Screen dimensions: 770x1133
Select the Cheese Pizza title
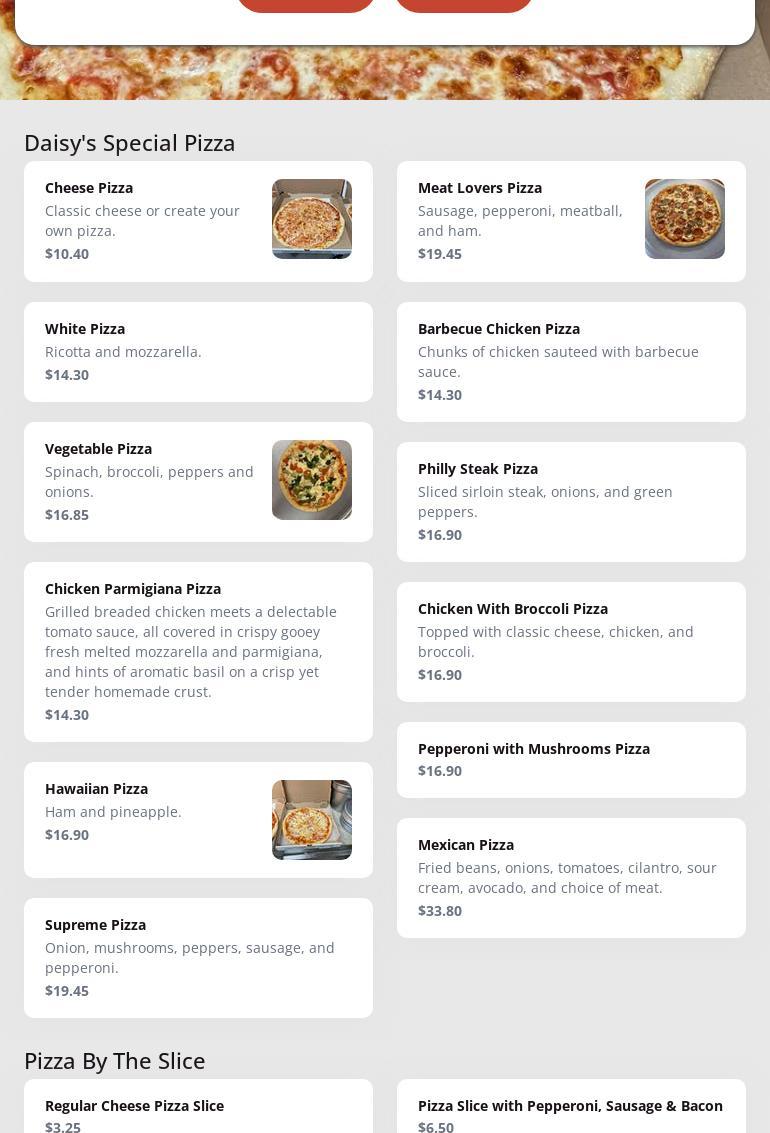pyautogui.click(x=89, y=188)
